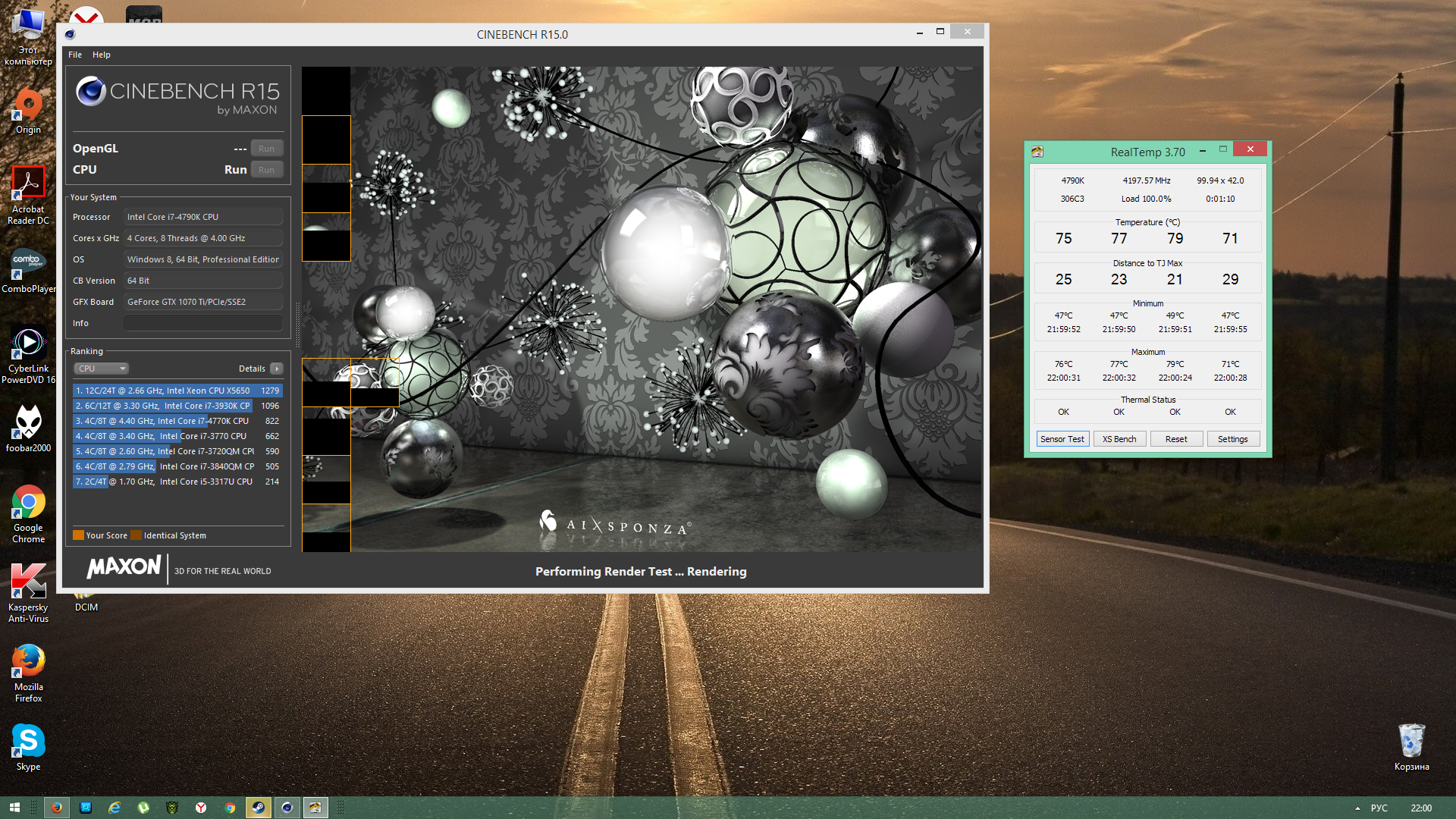Screen dimensions: 1456x819
Task: Open RealTemp Settings
Action: [1232, 439]
